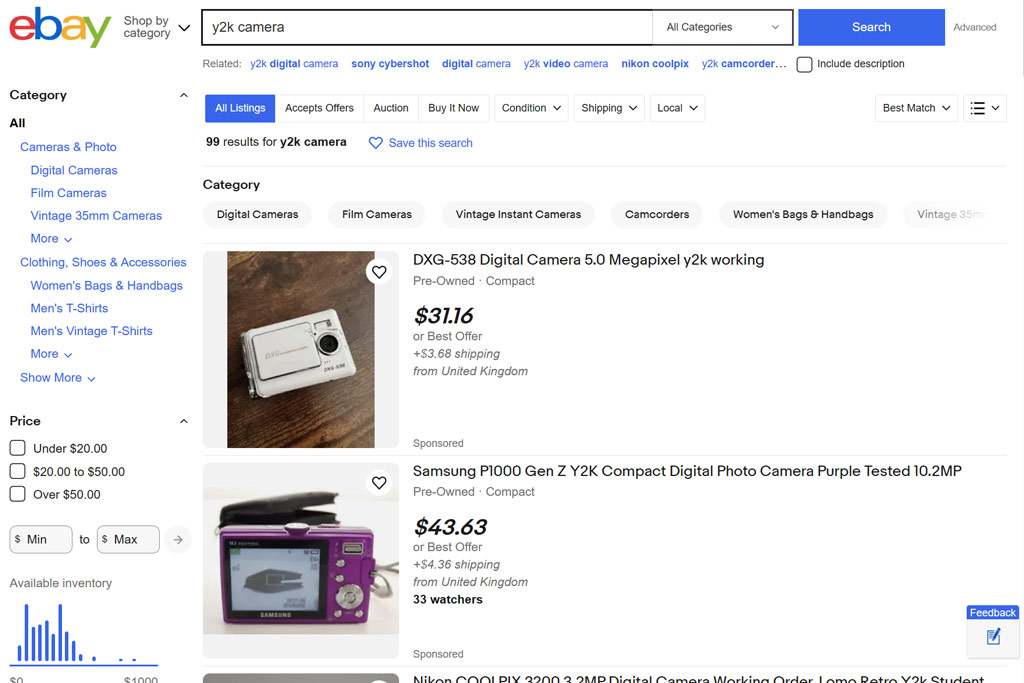Submit price range arrow button
Viewport: 1024px width, 683px height.
coord(177,540)
